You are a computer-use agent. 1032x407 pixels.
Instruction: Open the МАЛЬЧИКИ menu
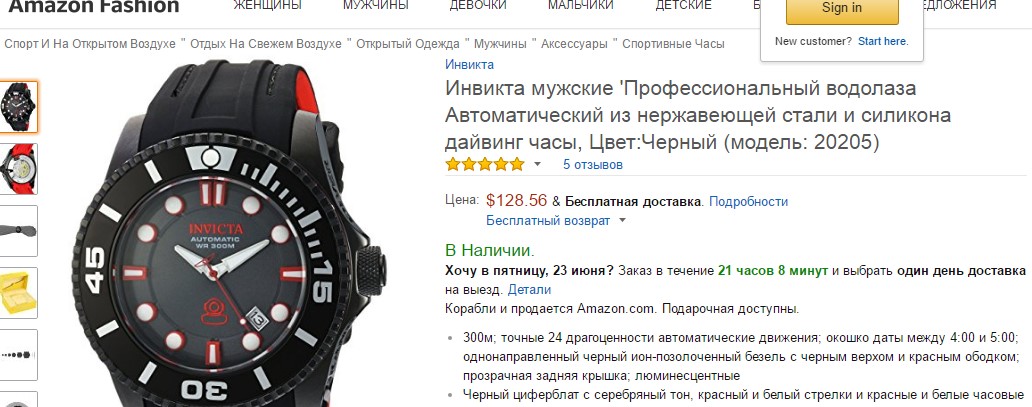click(x=580, y=5)
